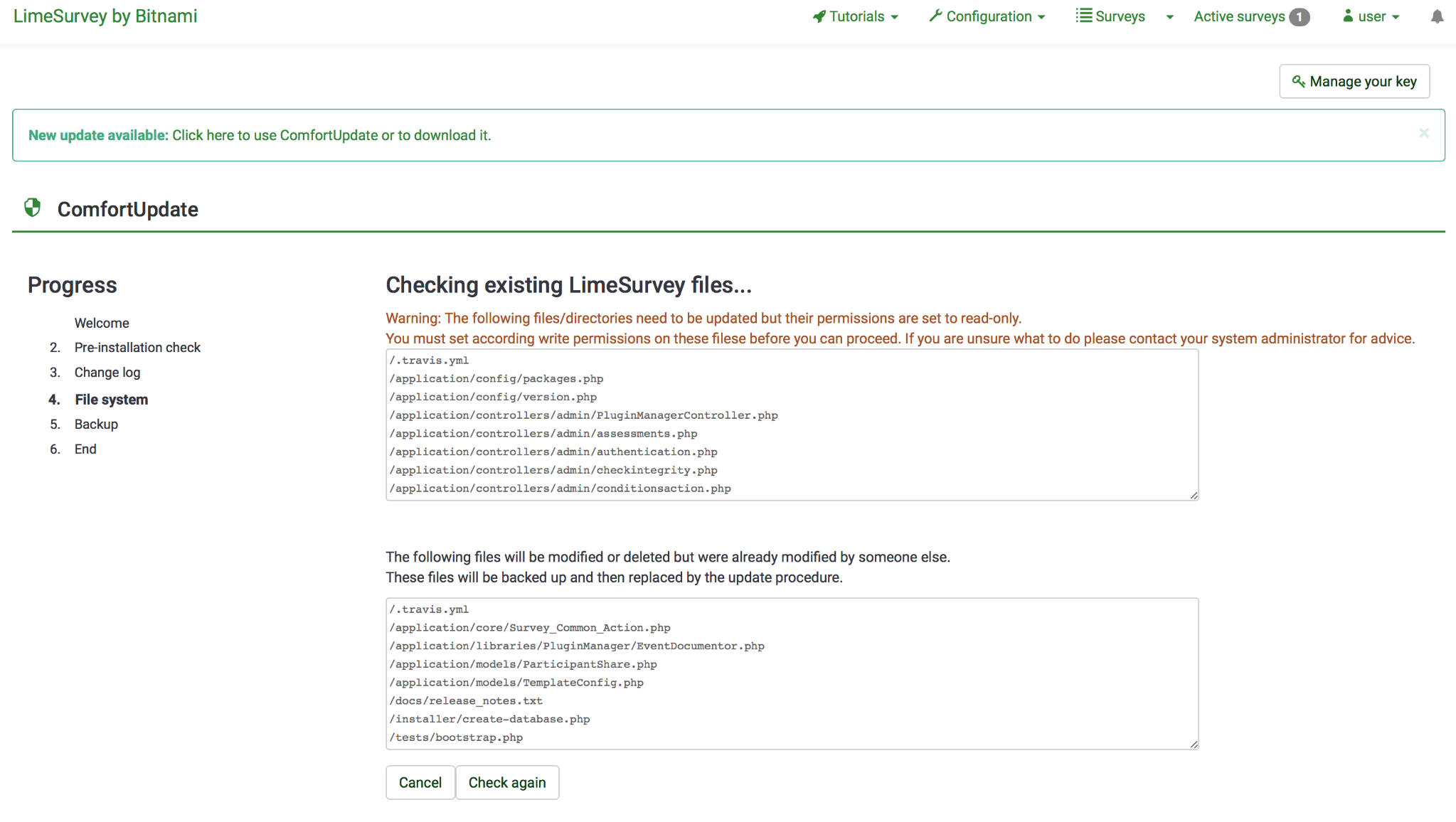Viewport: 1456px width, 822px height.
Task: Click the notification bell icon
Action: pyautogui.click(x=1437, y=17)
